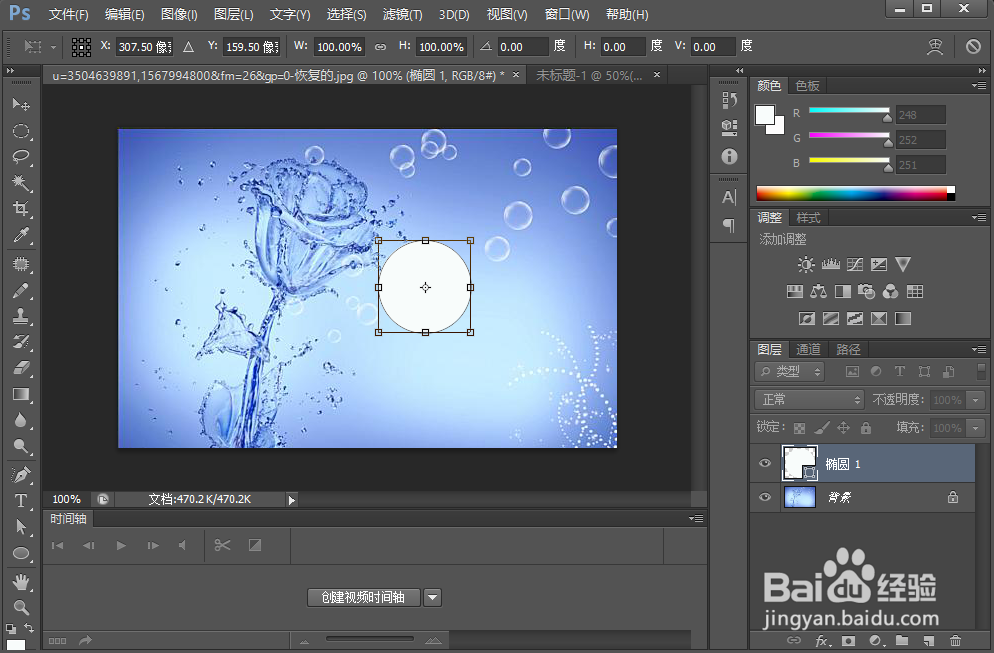Hide the 背景 layer
Viewport: 994px width, 653px height.
click(x=765, y=496)
